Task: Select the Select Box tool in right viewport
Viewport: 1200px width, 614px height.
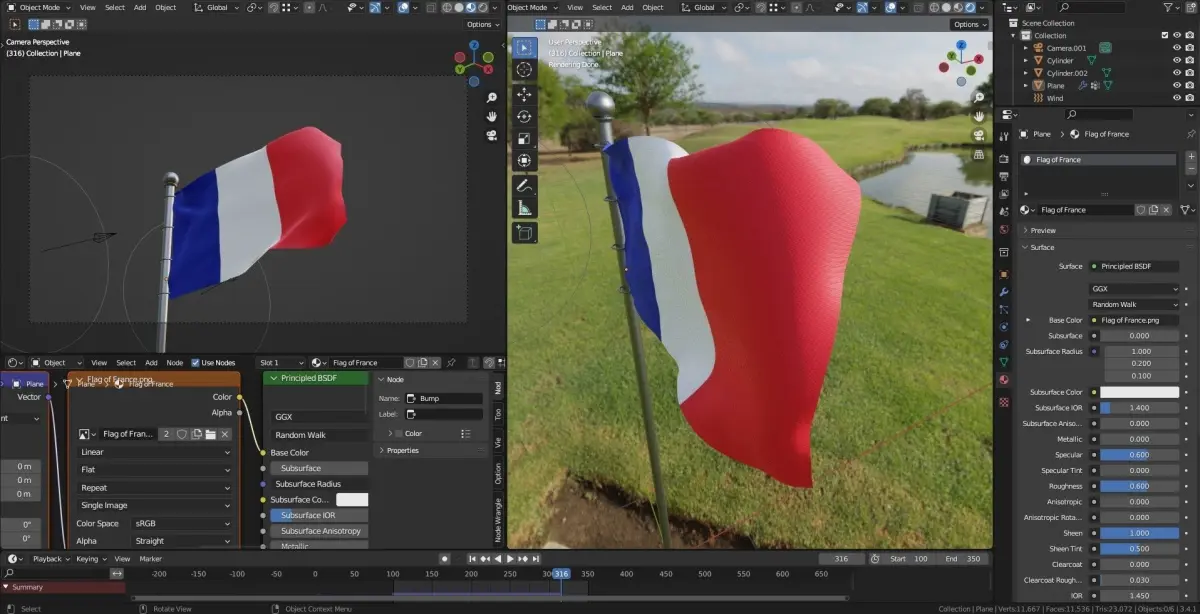Action: [525, 47]
